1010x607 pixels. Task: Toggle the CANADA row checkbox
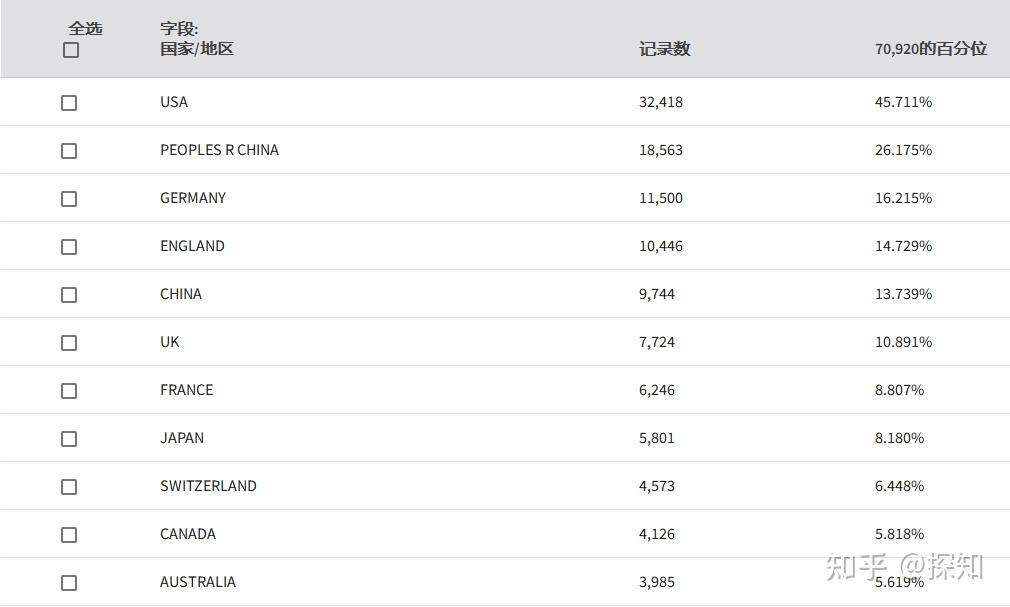tap(69, 535)
